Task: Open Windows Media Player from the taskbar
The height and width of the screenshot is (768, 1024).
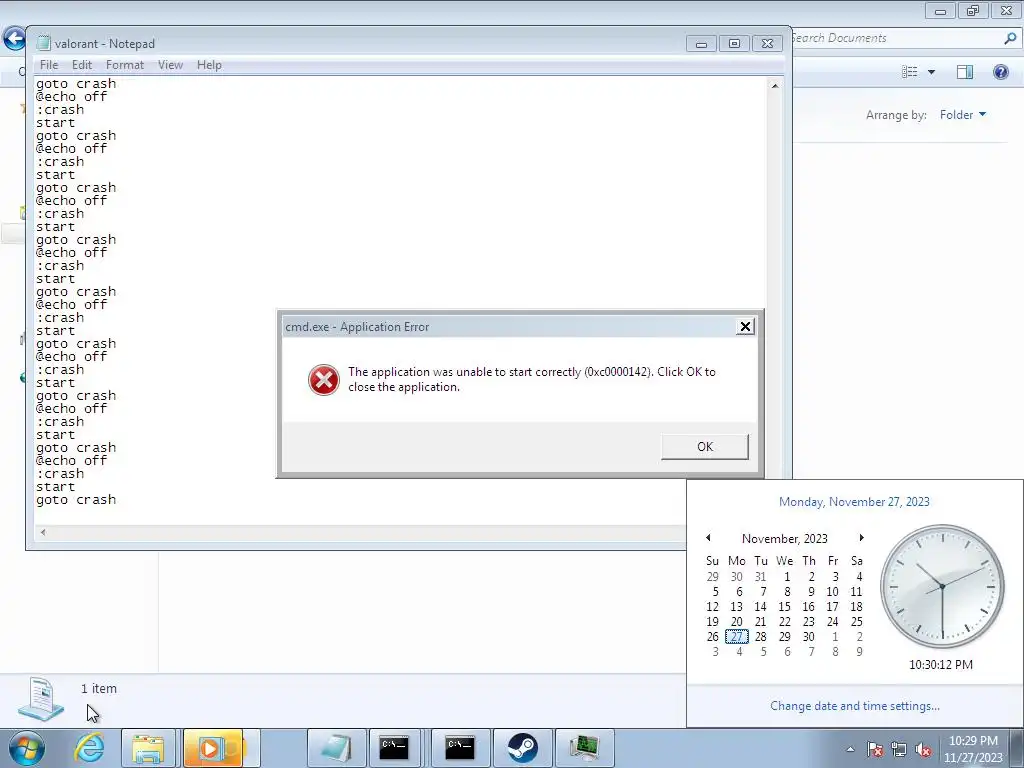Action: tap(213, 748)
